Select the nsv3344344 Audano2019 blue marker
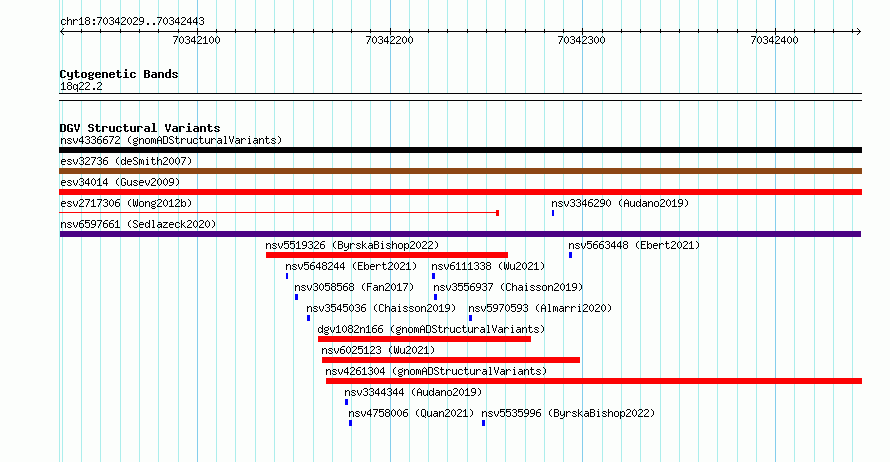The width and height of the screenshot is (890, 462). (346, 402)
